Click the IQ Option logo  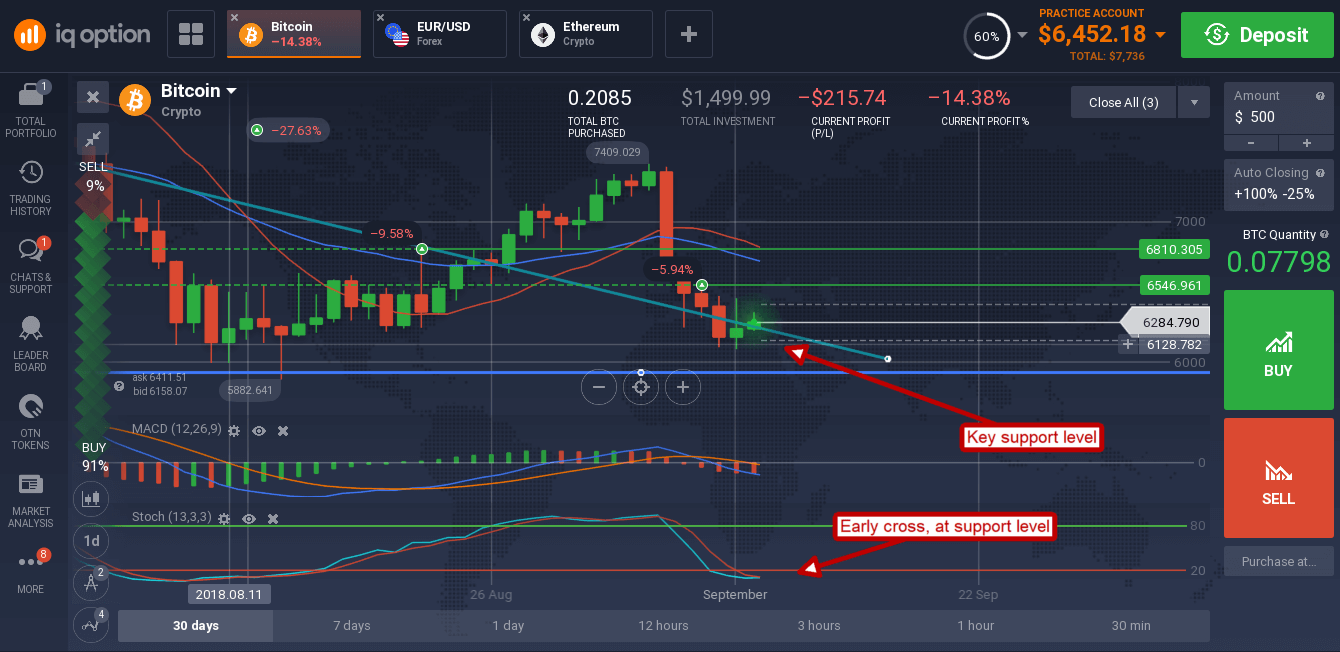click(x=81, y=35)
